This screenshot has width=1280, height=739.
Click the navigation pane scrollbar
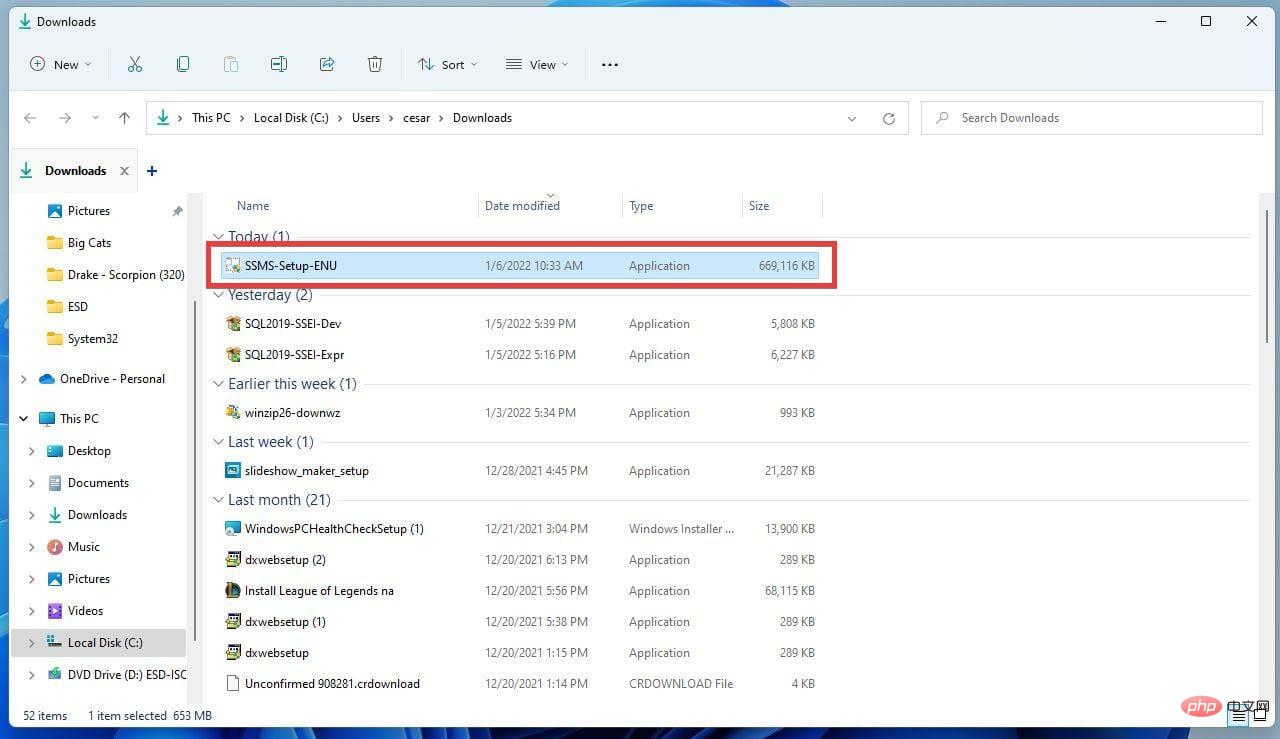195,470
